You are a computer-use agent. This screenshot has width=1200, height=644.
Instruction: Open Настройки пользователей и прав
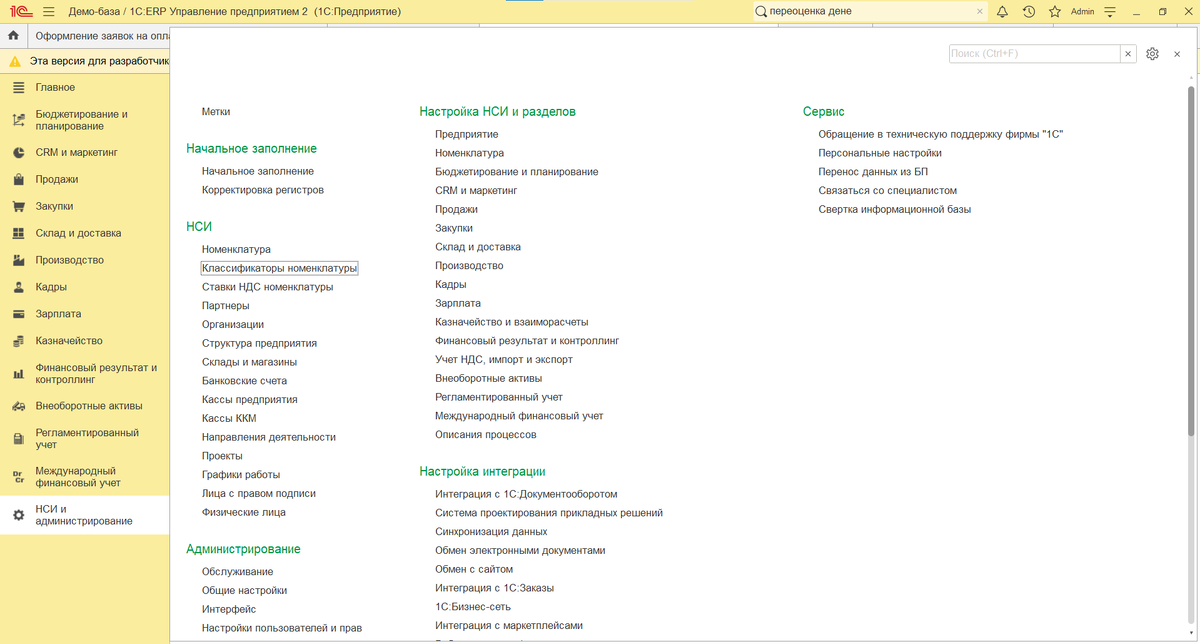pos(281,628)
